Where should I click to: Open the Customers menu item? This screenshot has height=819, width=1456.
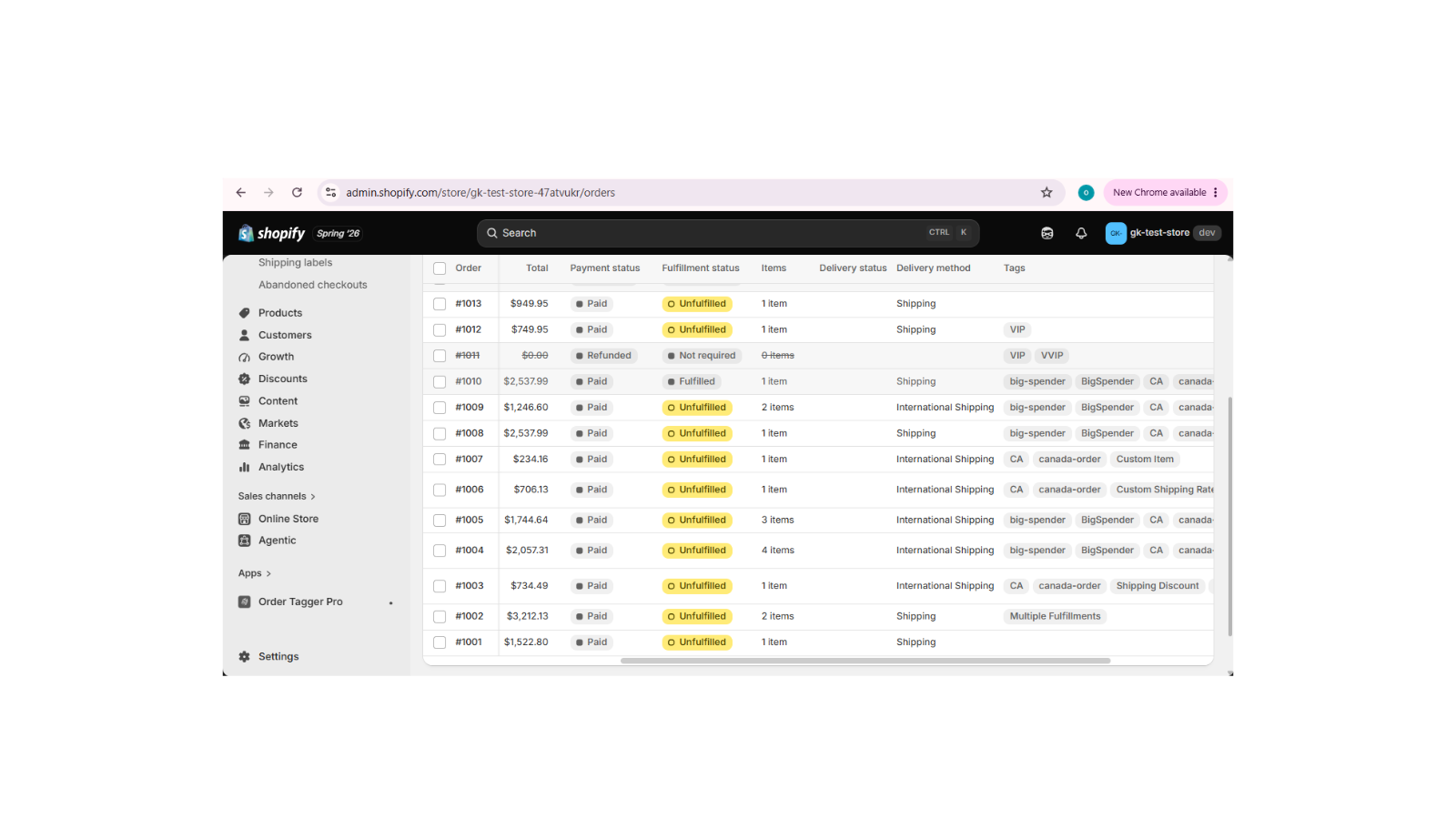[285, 335]
